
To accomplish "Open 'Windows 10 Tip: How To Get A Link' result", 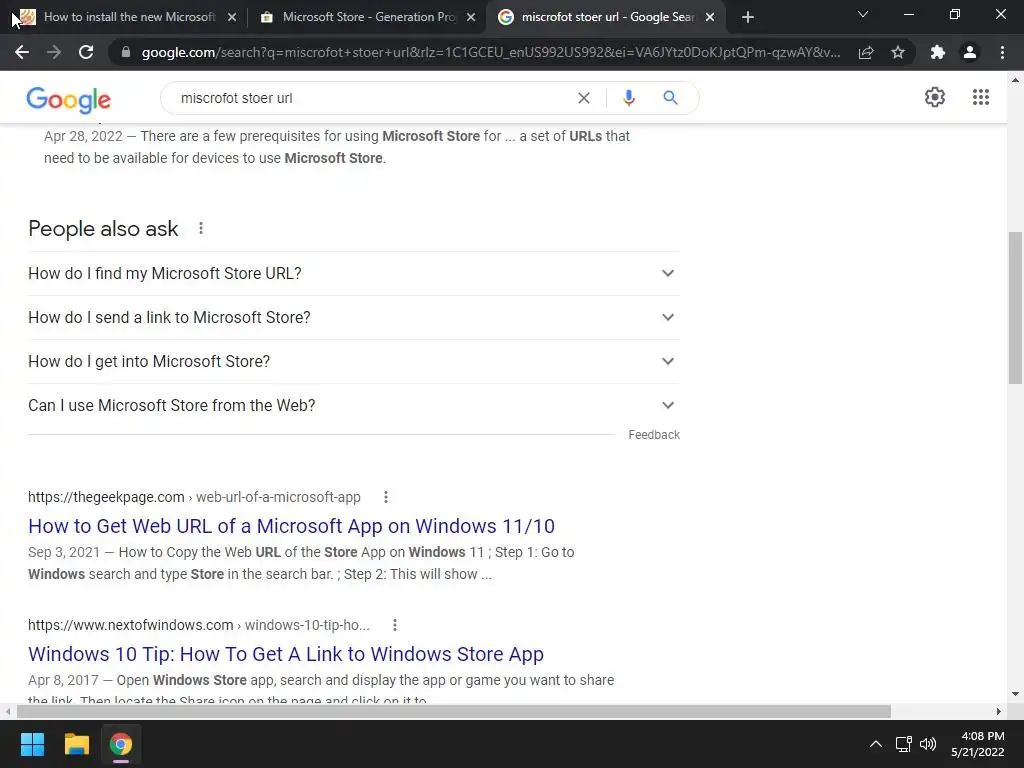I will [286, 654].
